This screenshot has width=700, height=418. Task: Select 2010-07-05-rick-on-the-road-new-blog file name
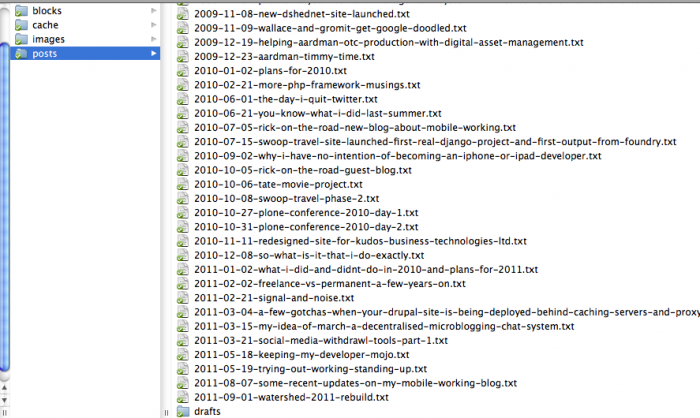[x=355, y=128]
